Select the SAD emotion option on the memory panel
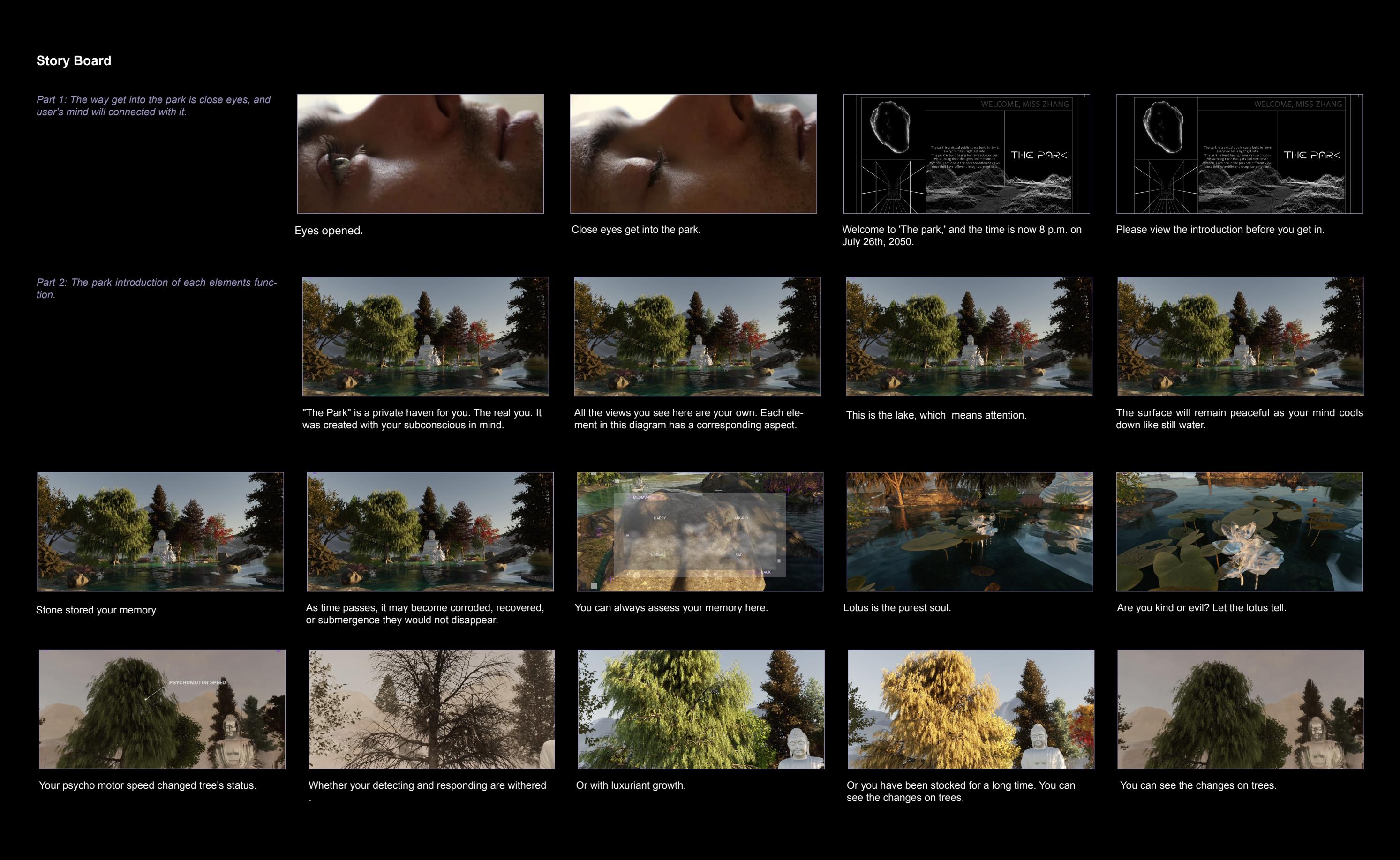Image resolution: width=1400 pixels, height=860 pixels. pos(739,554)
